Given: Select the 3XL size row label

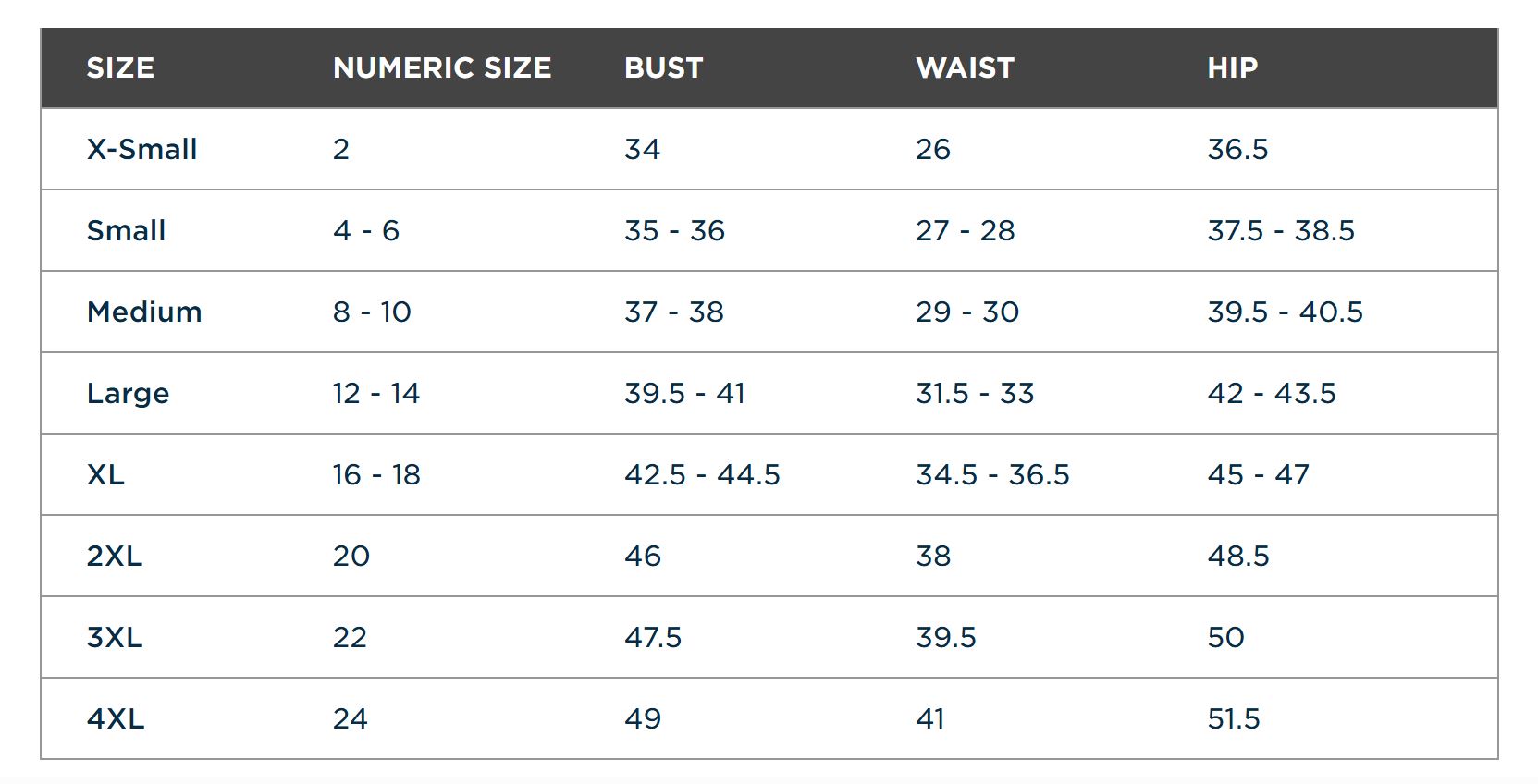Looking at the screenshot, I should [115, 638].
